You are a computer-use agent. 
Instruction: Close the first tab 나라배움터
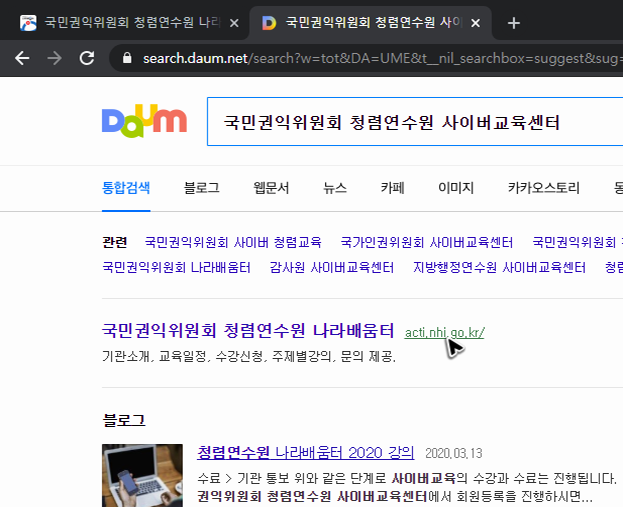[234, 23]
